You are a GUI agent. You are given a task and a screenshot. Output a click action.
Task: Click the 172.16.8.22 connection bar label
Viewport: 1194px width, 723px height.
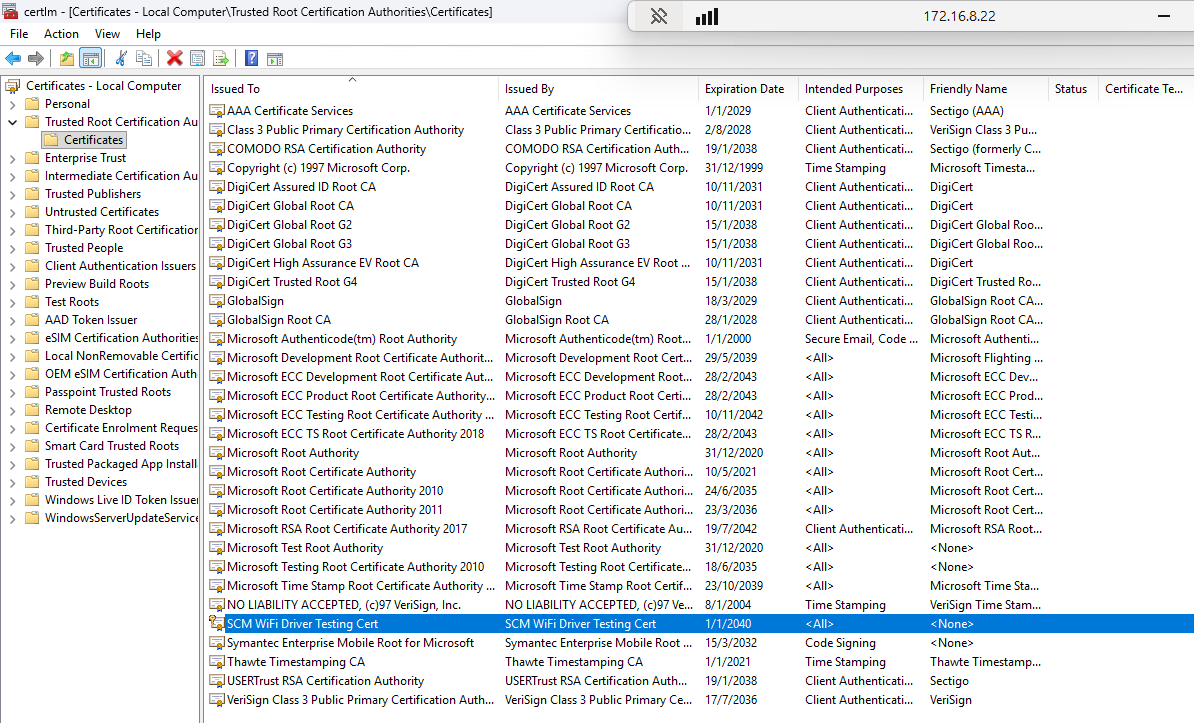click(959, 16)
